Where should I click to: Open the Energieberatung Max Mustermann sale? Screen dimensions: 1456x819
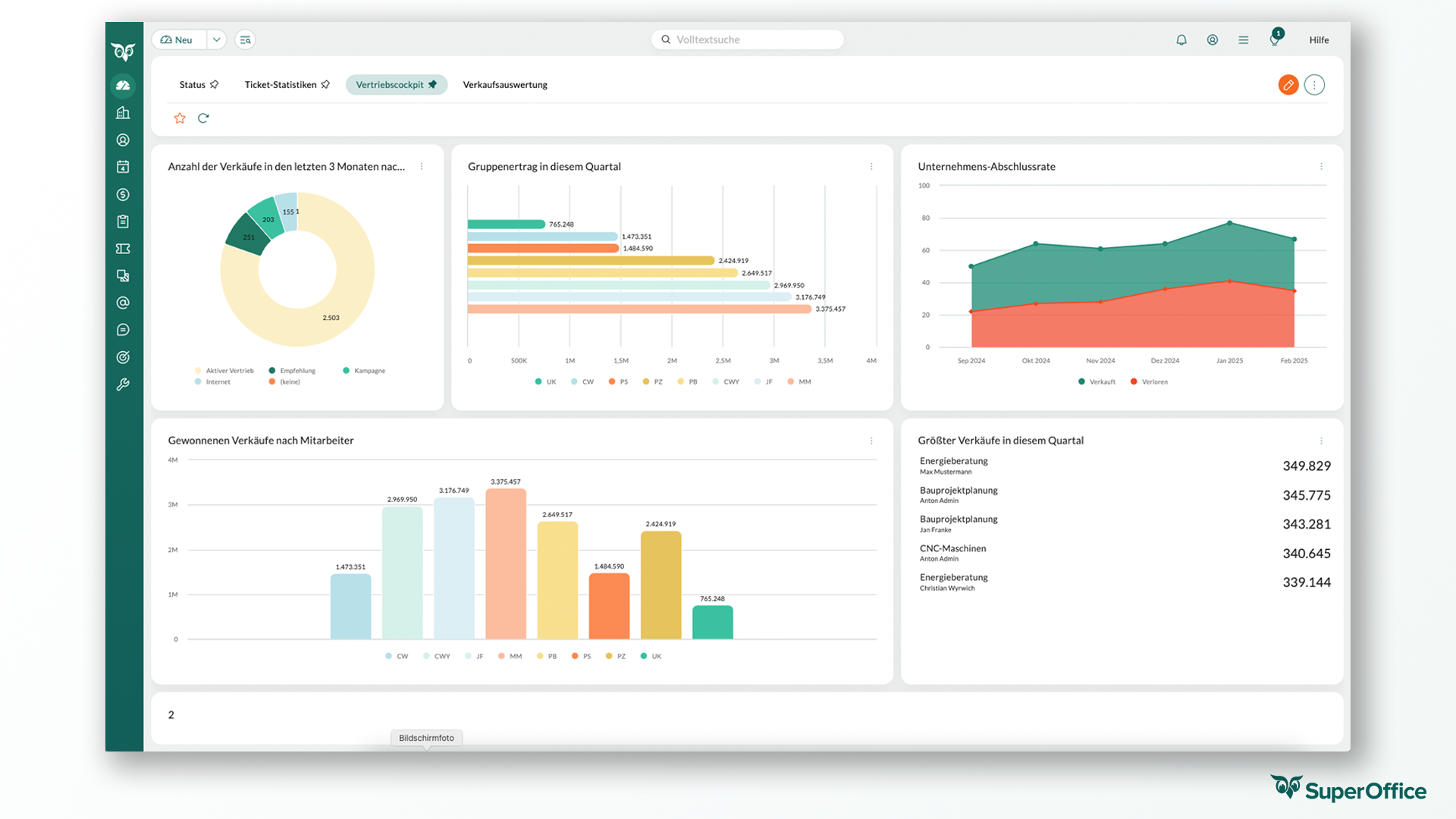tap(953, 461)
